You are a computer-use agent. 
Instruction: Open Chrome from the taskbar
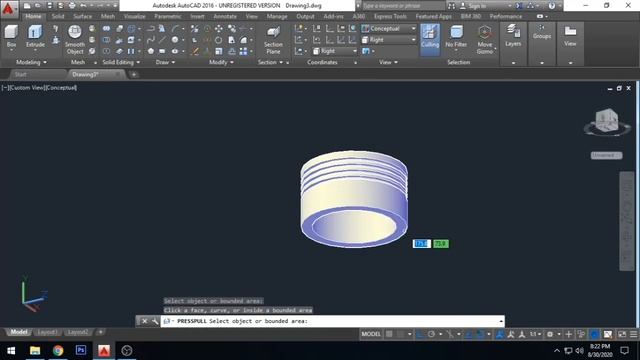click(58, 350)
